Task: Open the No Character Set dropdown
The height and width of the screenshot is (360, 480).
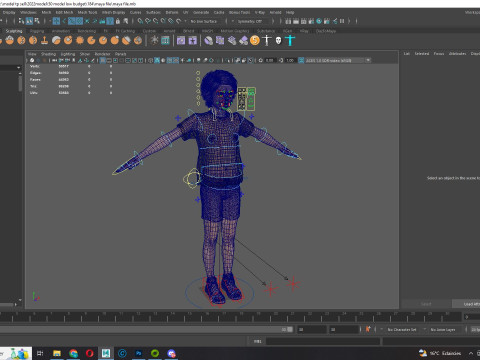Action: point(403,329)
